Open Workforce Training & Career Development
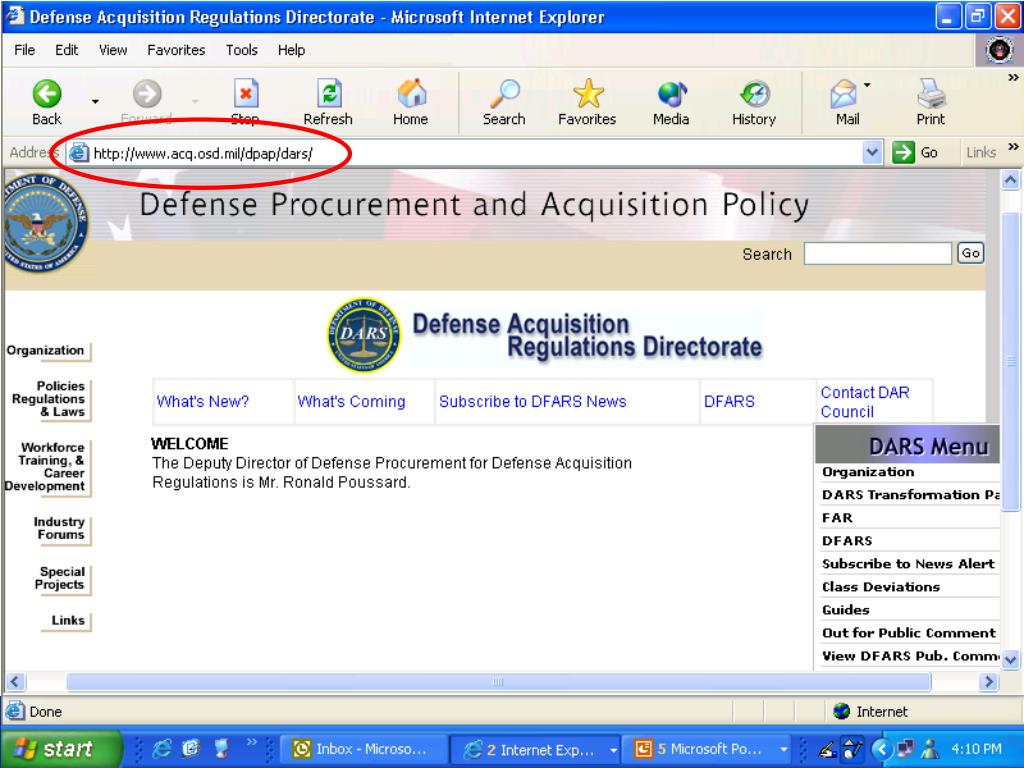 coord(44,467)
